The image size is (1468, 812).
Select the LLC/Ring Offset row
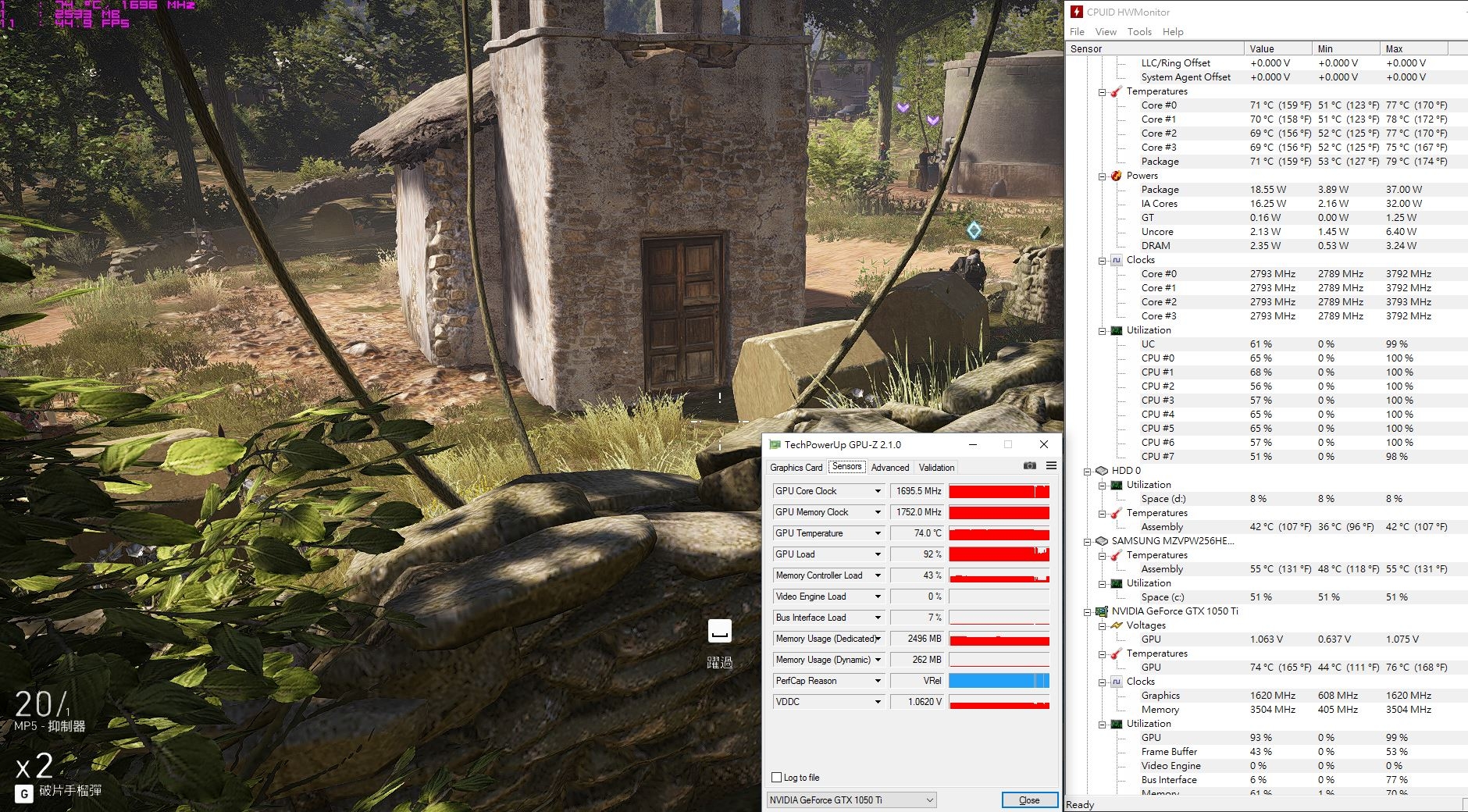pyautogui.click(x=1267, y=63)
